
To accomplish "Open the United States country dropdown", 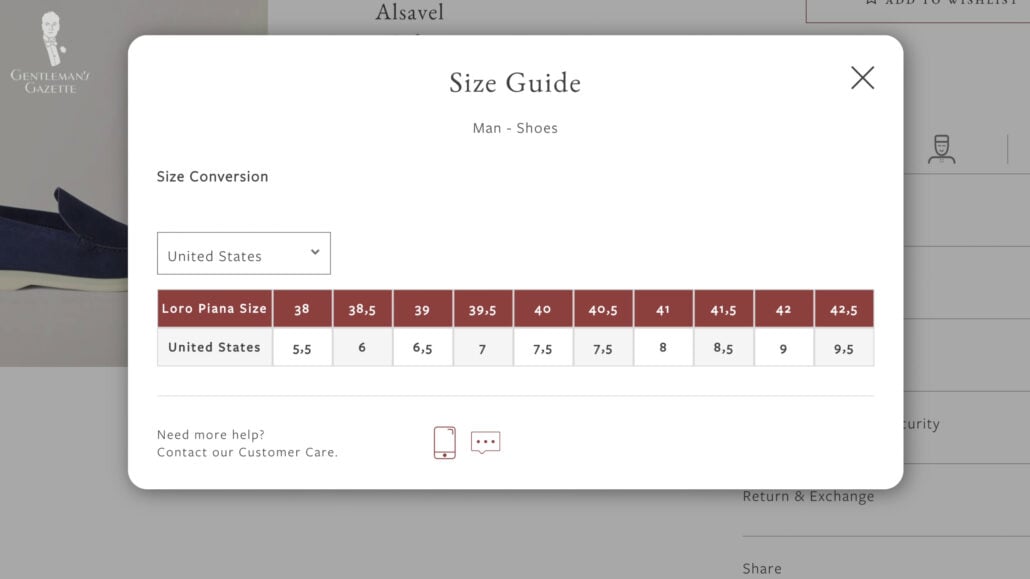I will coord(243,254).
